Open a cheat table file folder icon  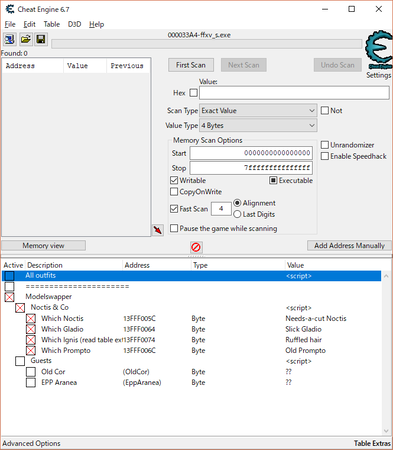pyautogui.click(x=25, y=39)
